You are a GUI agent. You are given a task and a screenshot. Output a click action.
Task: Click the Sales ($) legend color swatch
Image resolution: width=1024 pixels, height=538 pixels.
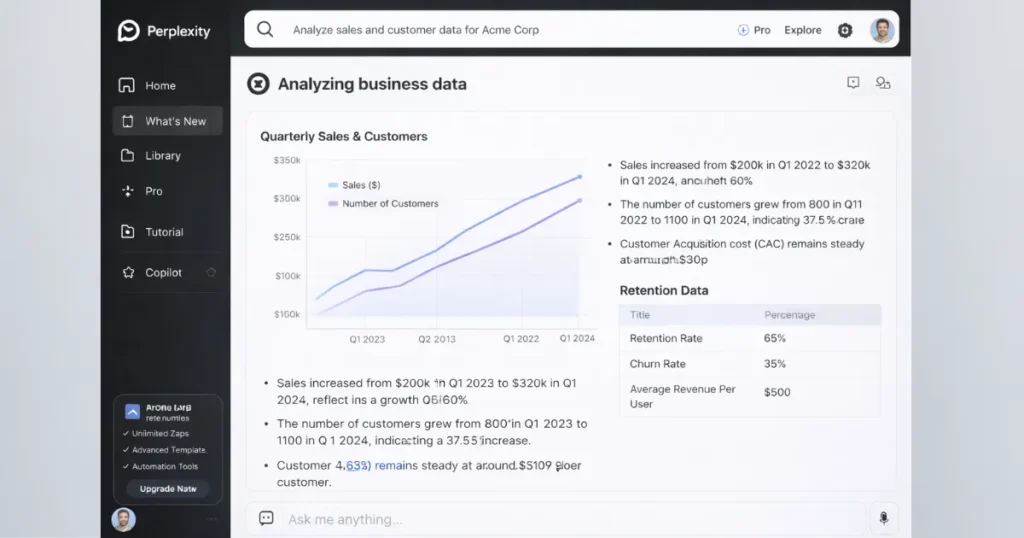tap(333, 185)
